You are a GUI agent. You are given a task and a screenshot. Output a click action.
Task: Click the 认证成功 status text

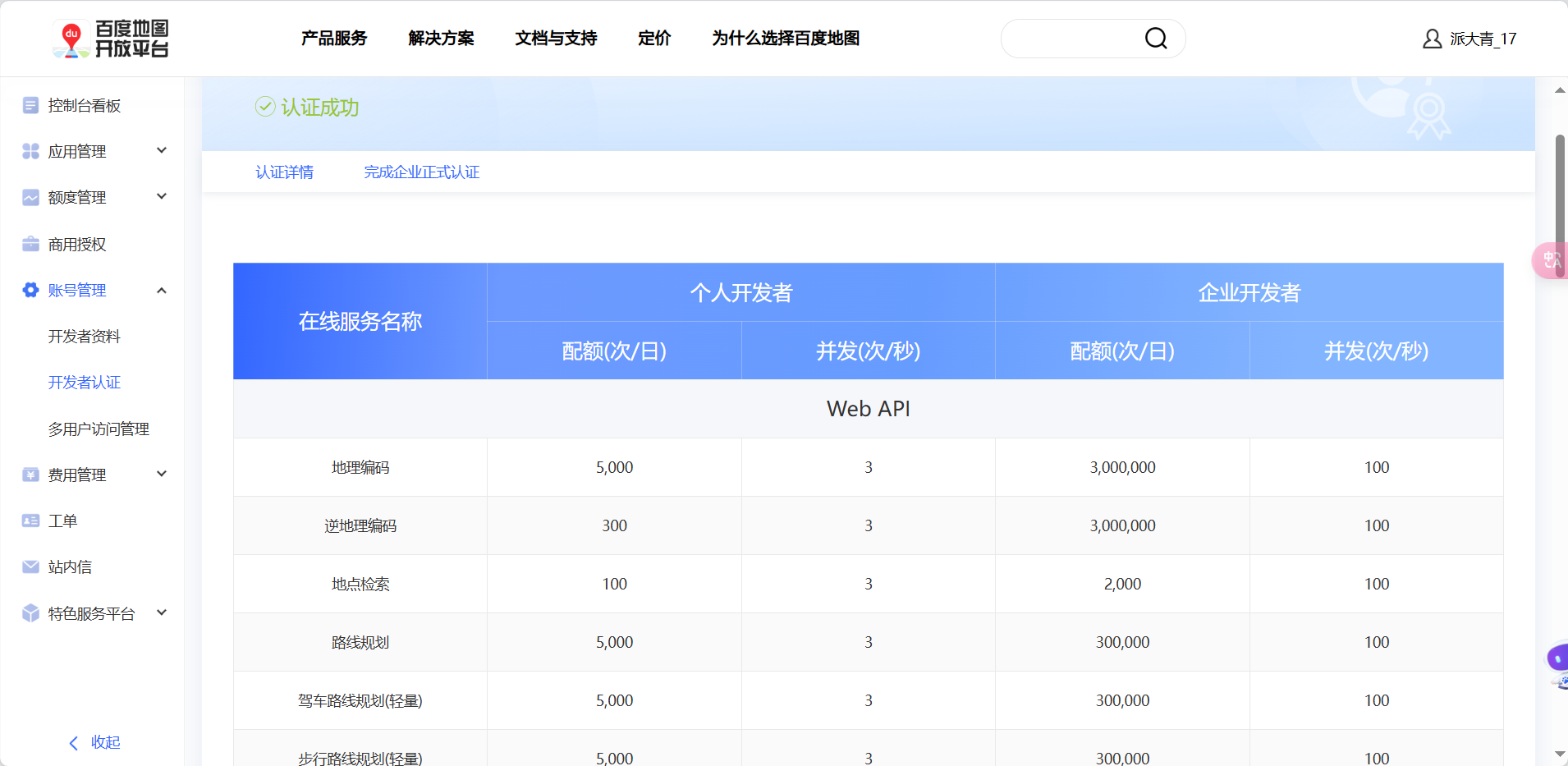[320, 108]
